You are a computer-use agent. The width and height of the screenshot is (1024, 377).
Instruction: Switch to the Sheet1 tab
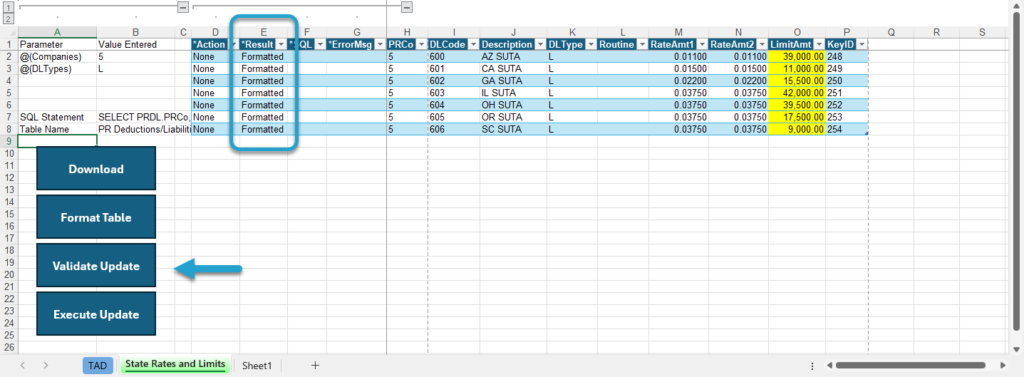(257, 365)
